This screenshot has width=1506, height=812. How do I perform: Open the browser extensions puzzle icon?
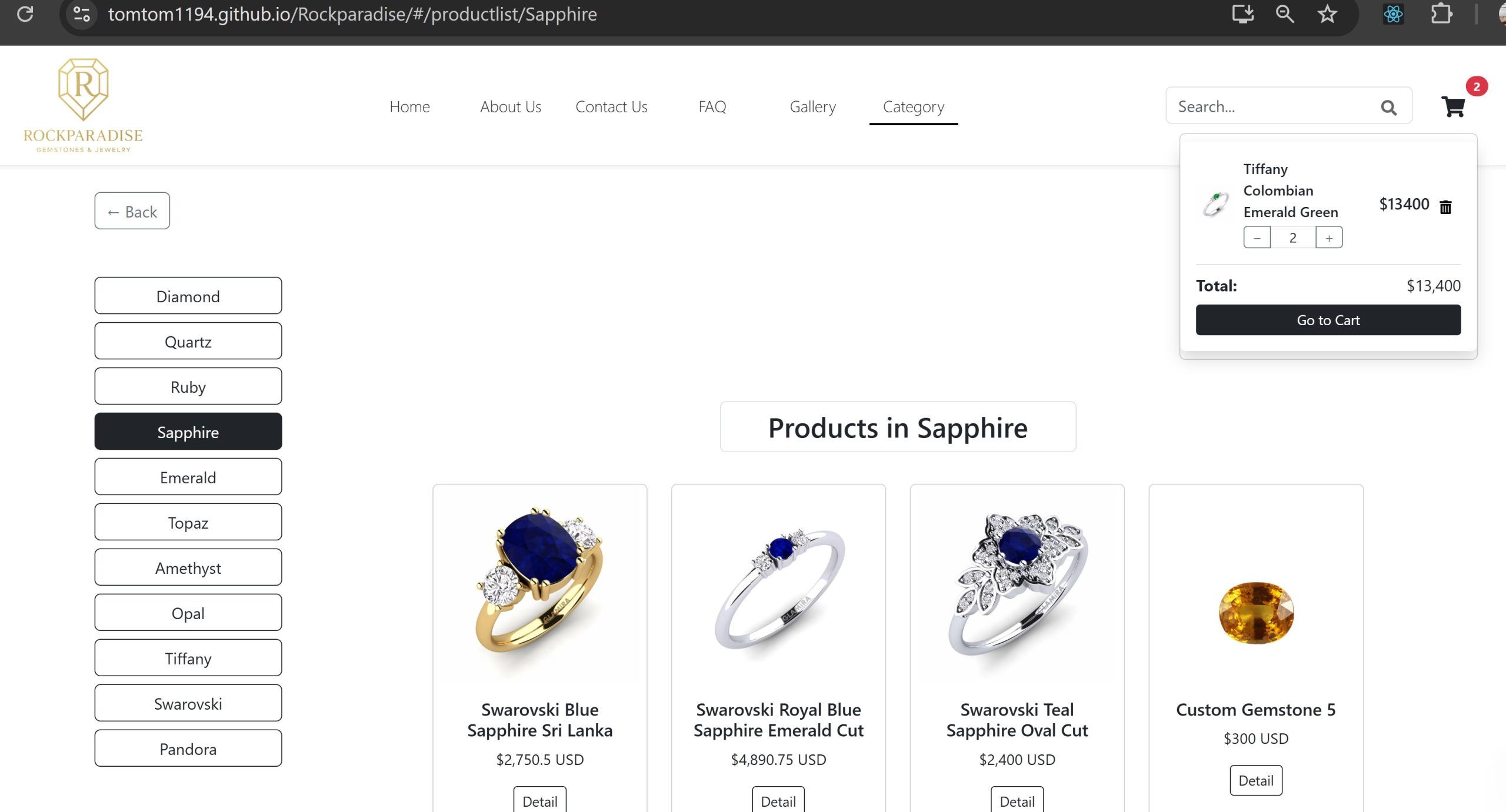click(x=1441, y=14)
